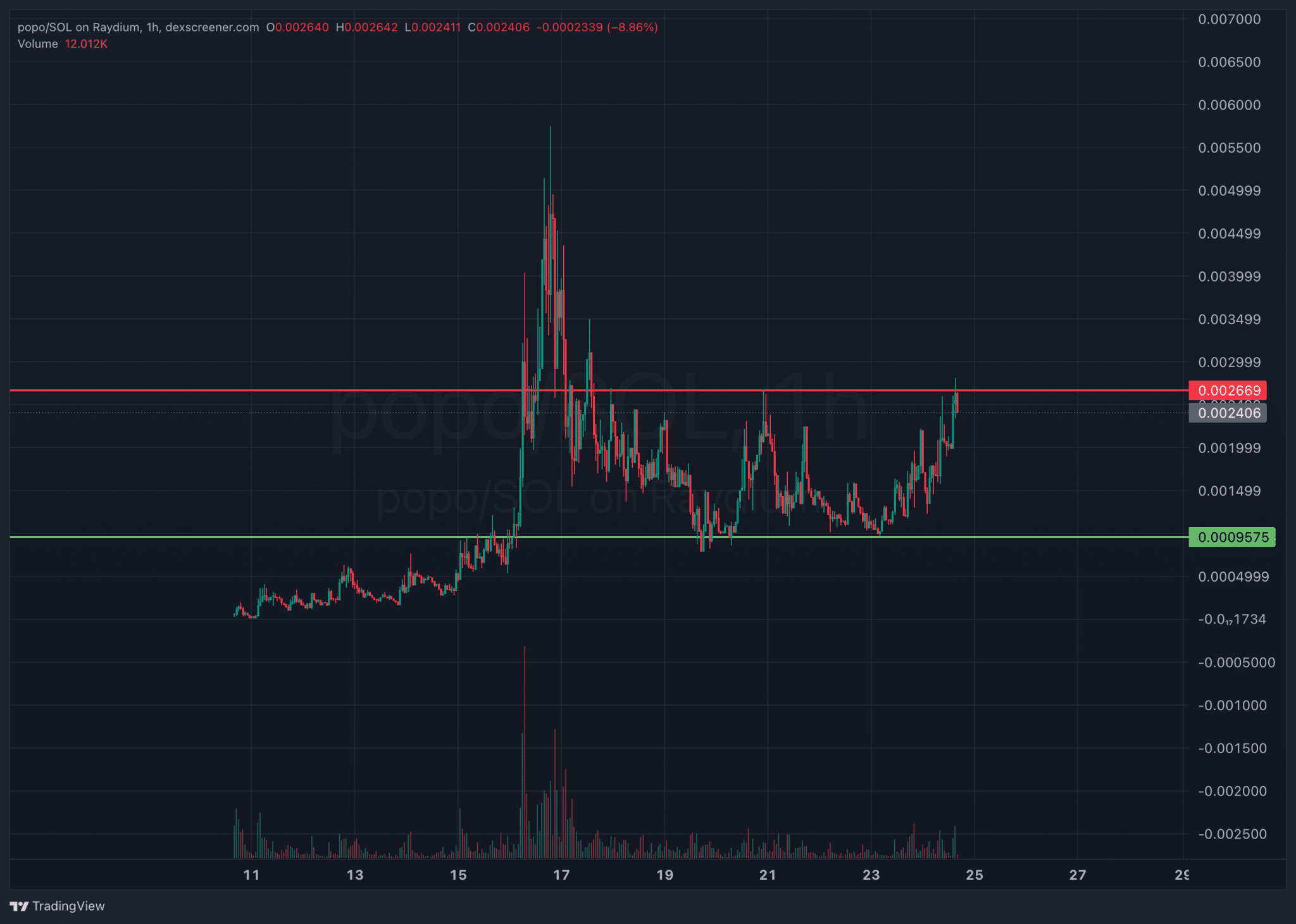Click price axis label 0.0004999
The width and height of the screenshot is (1296, 924).
(x=1233, y=577)
